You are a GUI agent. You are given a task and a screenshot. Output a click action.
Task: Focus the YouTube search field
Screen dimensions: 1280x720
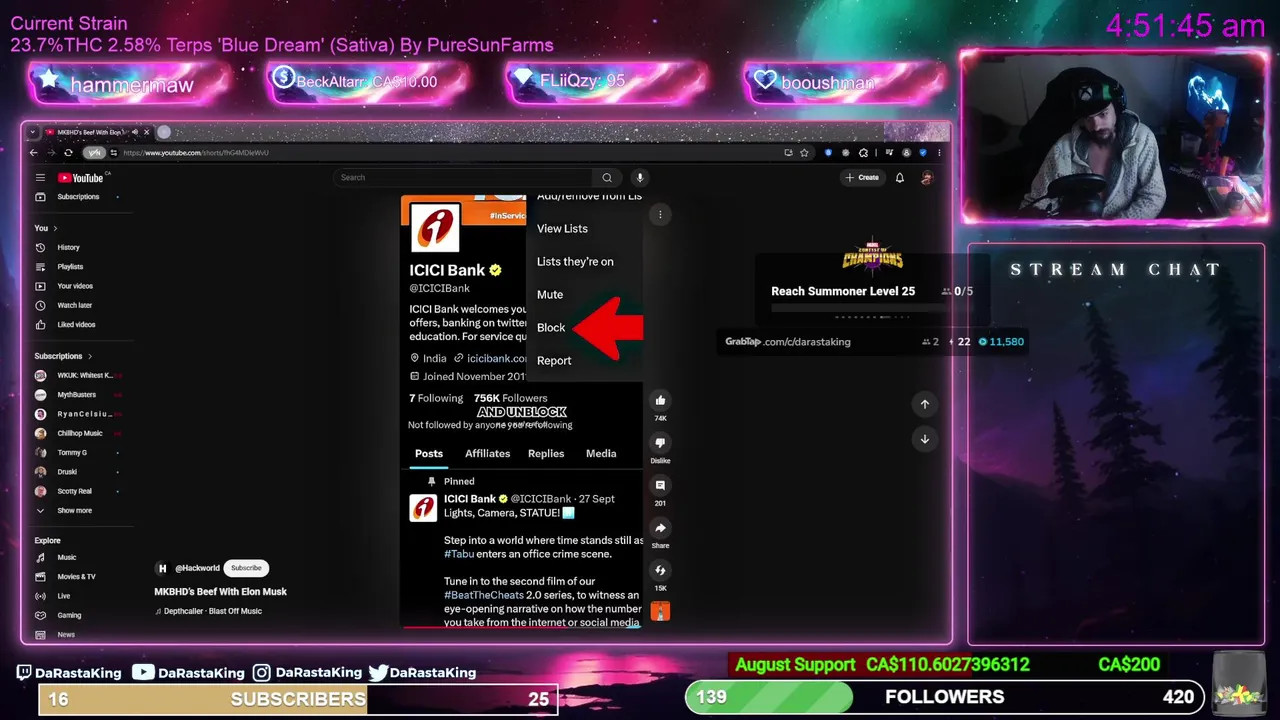(465, 178)
